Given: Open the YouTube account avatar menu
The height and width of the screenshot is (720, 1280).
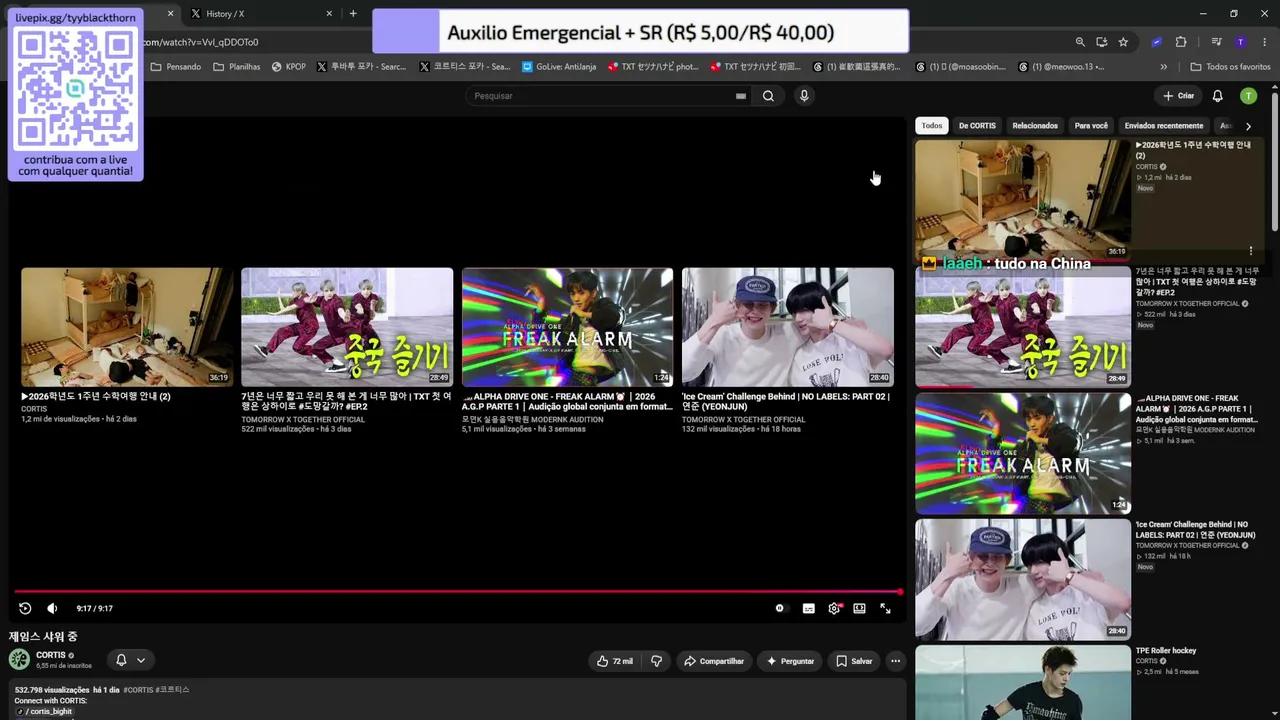Looking at the screenshot, I should 1248,96.
